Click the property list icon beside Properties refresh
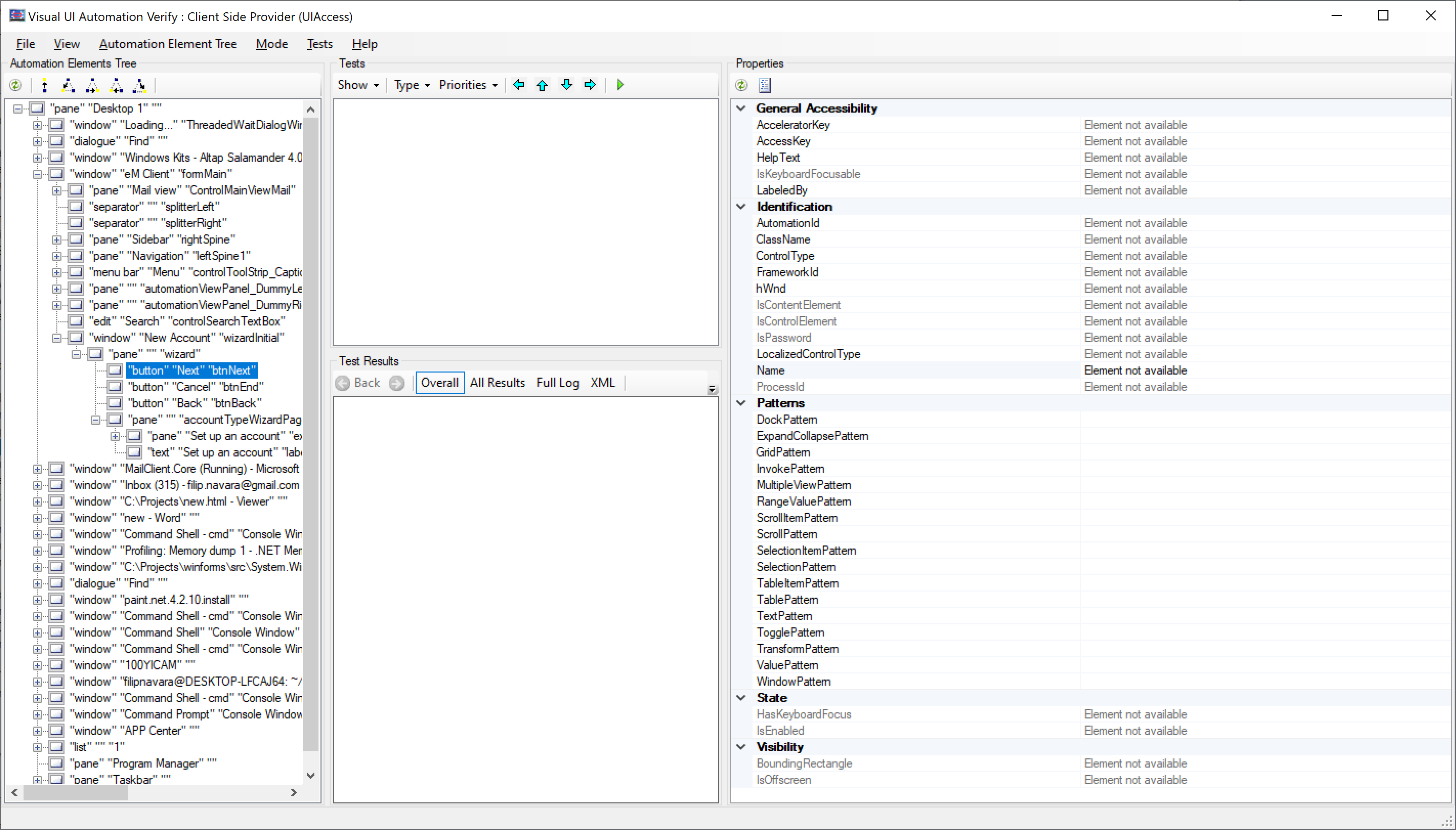Image resolution: width=1456 pixels, height=830 pixels. (765, 85)
